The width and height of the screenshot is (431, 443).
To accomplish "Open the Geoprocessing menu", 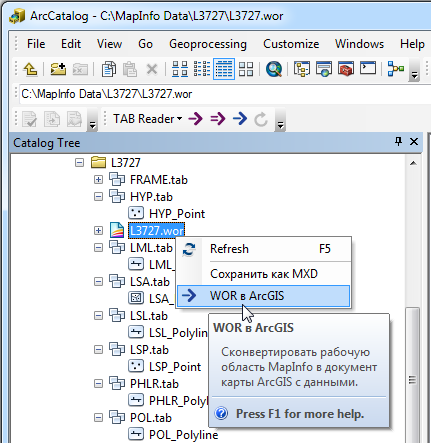I will (208, 44).
